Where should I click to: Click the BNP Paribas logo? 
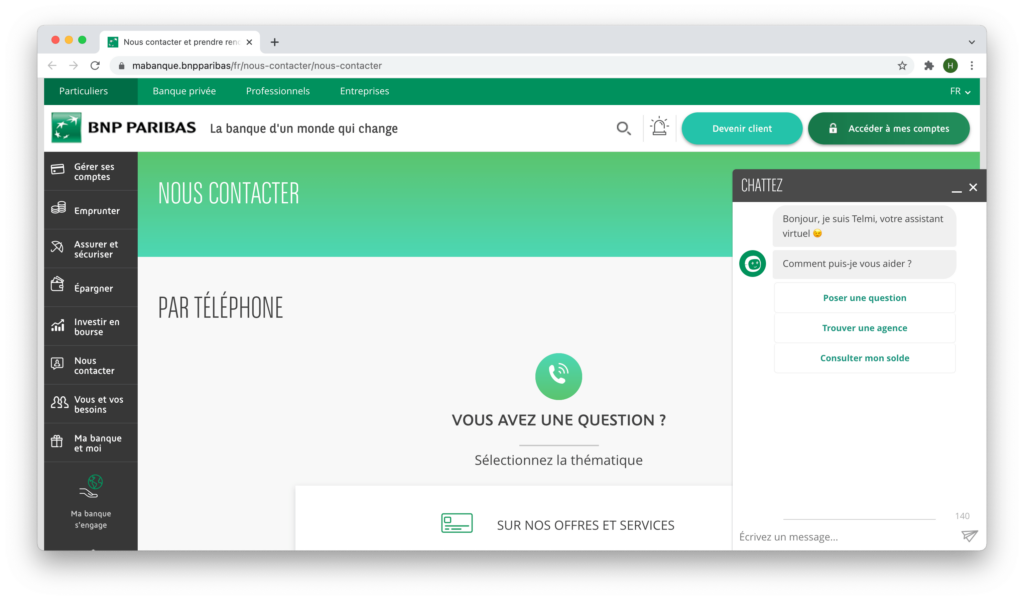123,128
